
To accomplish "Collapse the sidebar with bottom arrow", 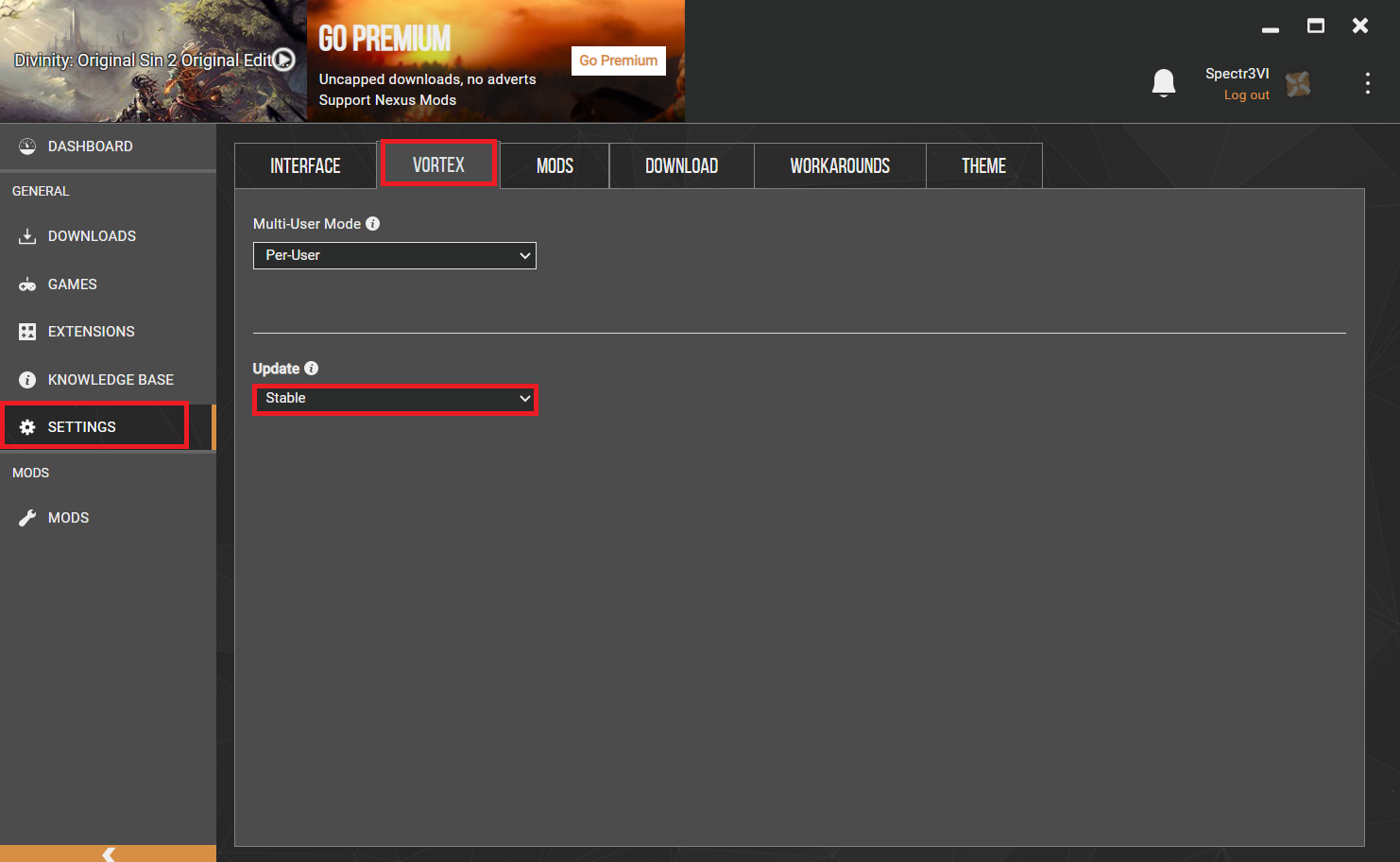I will (108, 853).
